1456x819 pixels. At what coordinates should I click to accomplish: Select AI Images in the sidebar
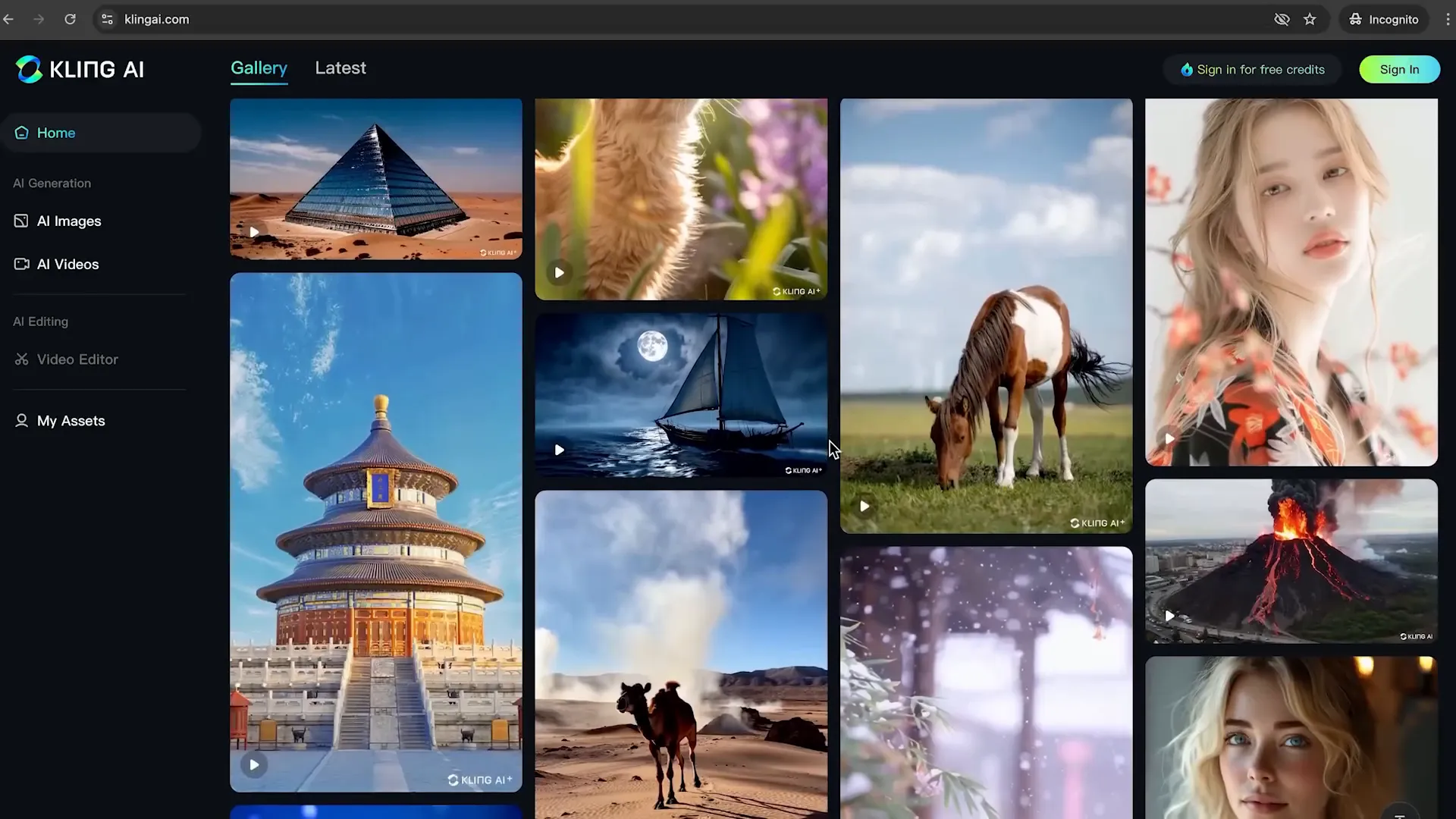click(x=68, y=221)
